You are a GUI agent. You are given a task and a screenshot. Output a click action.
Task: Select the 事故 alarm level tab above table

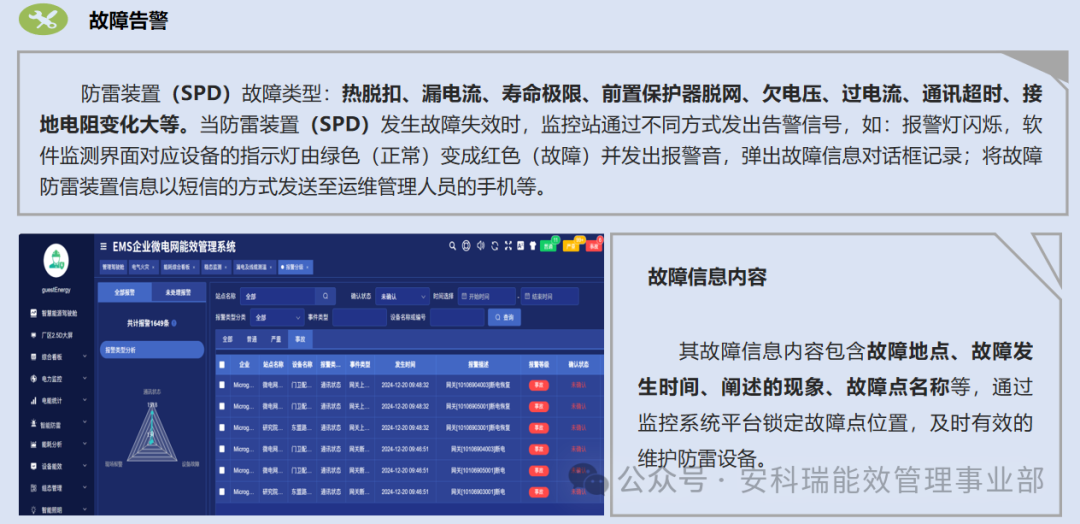tap(300, 339)
